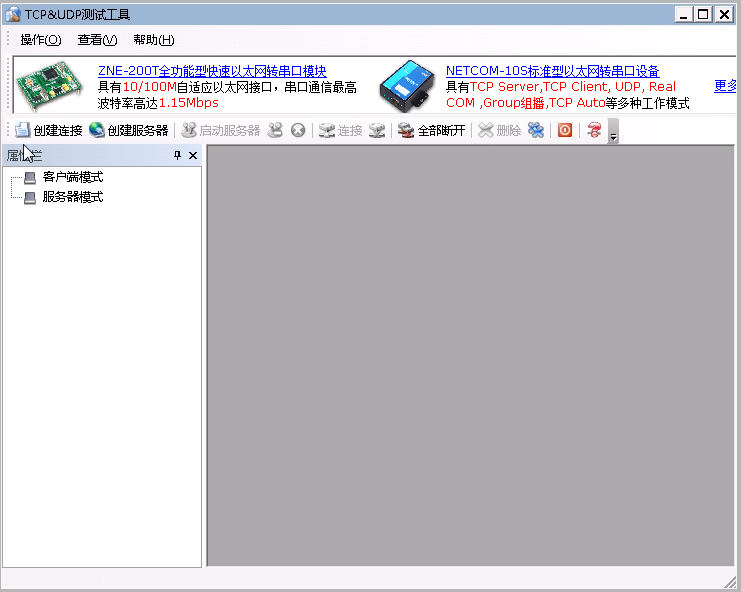741x592 pixels.
Task: Click the disconnect icon right of 连接
Action: click(x=377, y=130)
